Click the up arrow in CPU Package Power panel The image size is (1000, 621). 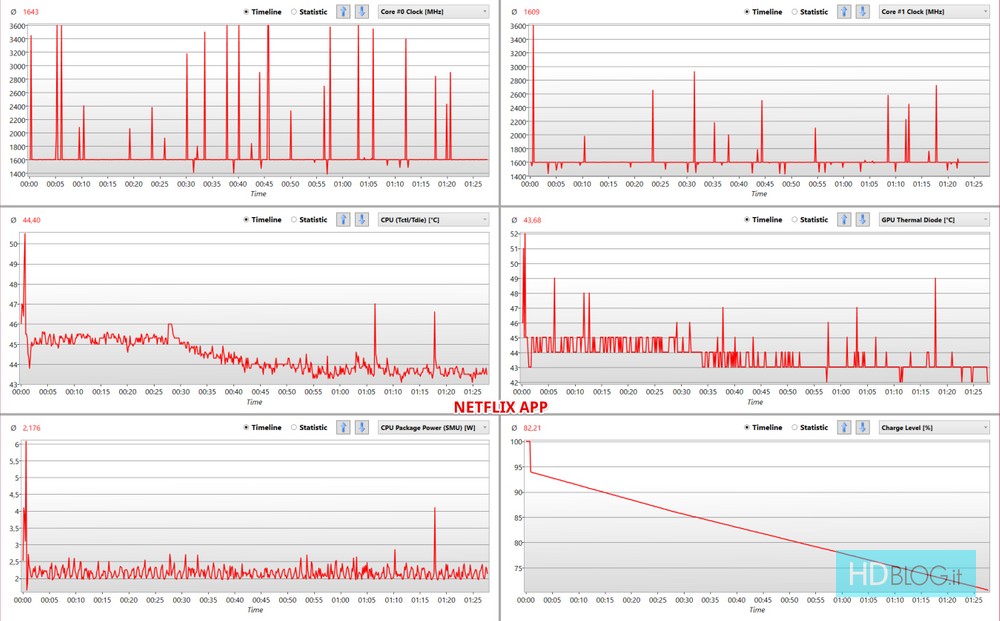click(343, 427)
